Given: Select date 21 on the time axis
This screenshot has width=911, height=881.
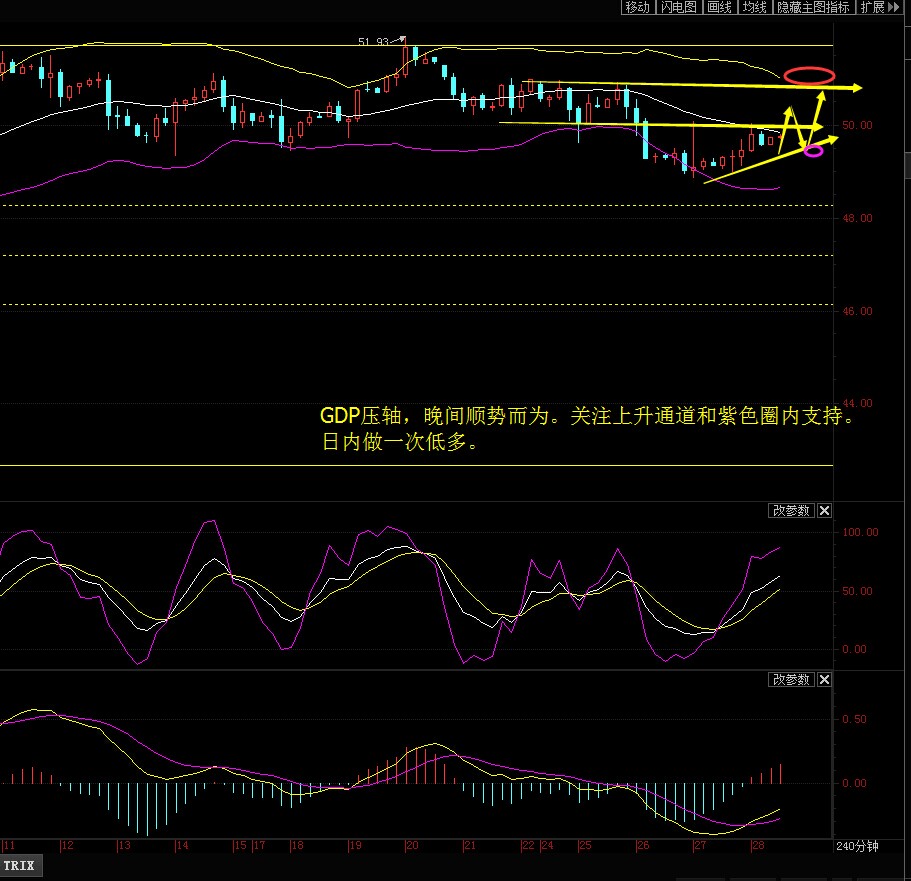Looking at the screenshot, I should tap(469, 846).
